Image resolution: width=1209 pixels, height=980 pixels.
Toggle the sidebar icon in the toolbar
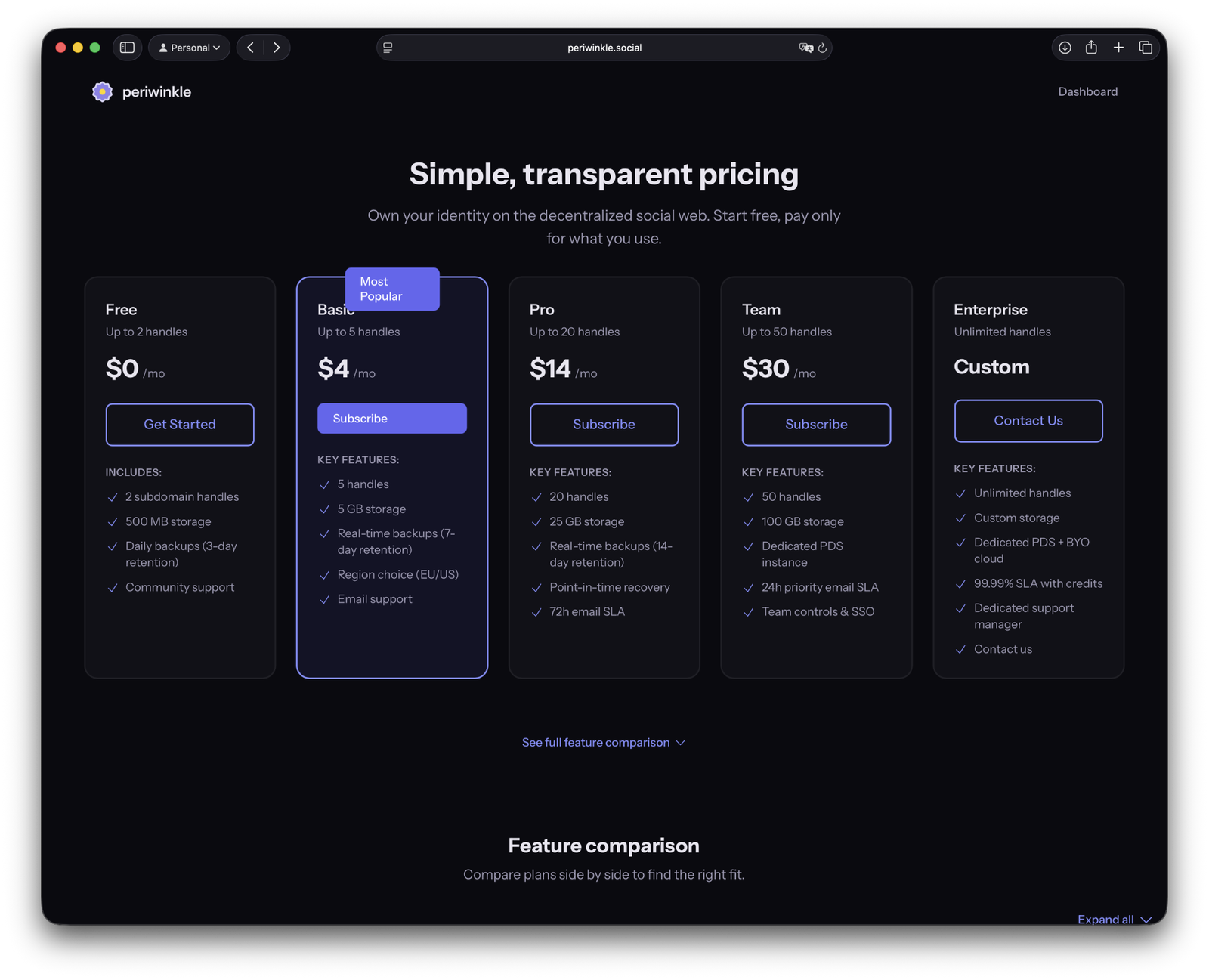point(127,47)
